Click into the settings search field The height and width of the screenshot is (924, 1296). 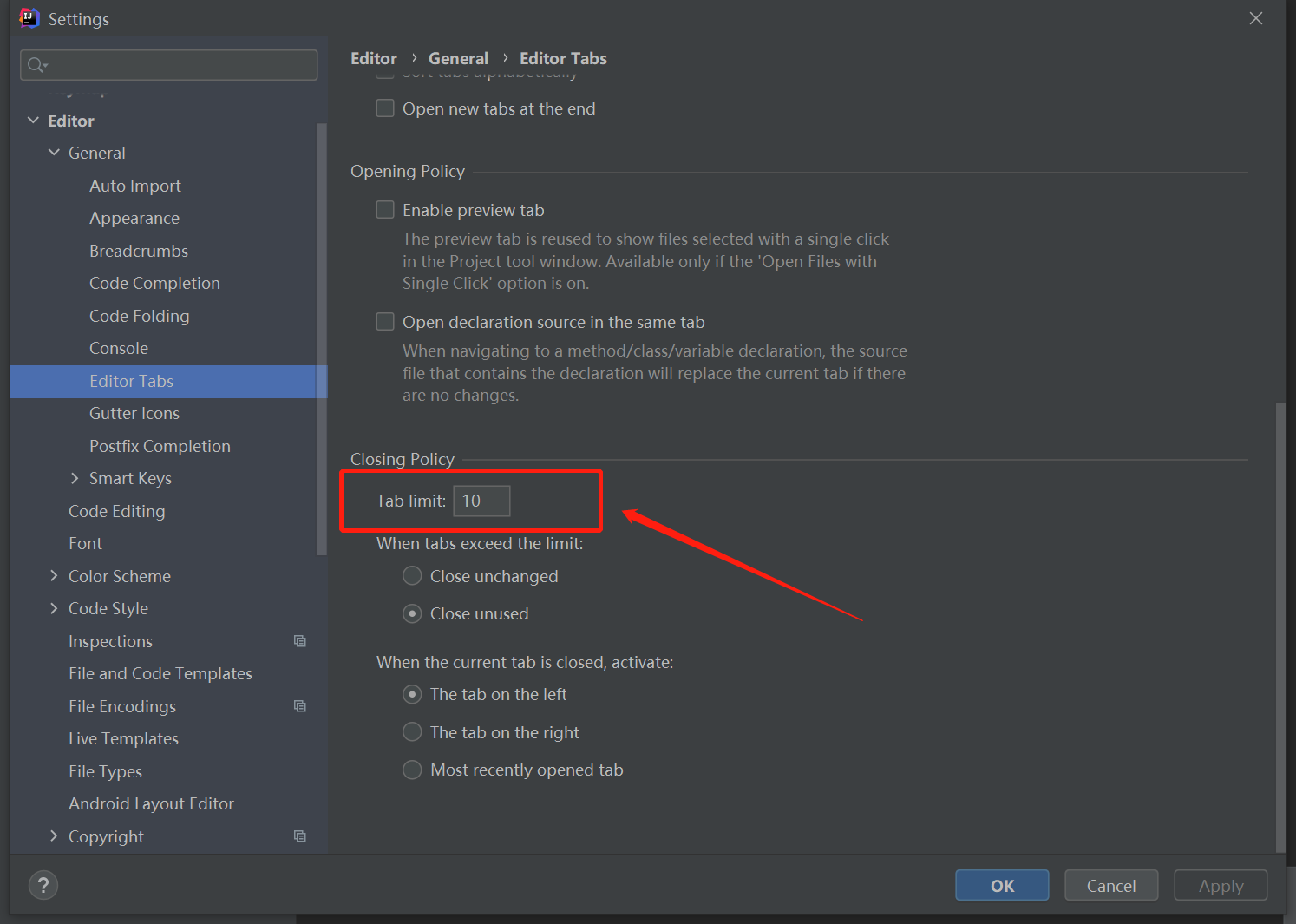click(169, 65)
